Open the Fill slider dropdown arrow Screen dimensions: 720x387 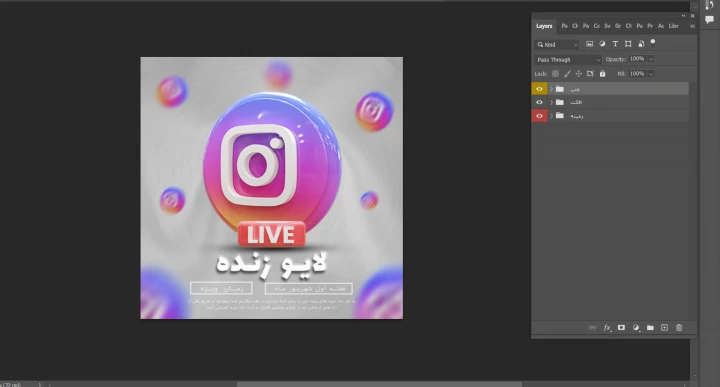(x=651, y=74)
